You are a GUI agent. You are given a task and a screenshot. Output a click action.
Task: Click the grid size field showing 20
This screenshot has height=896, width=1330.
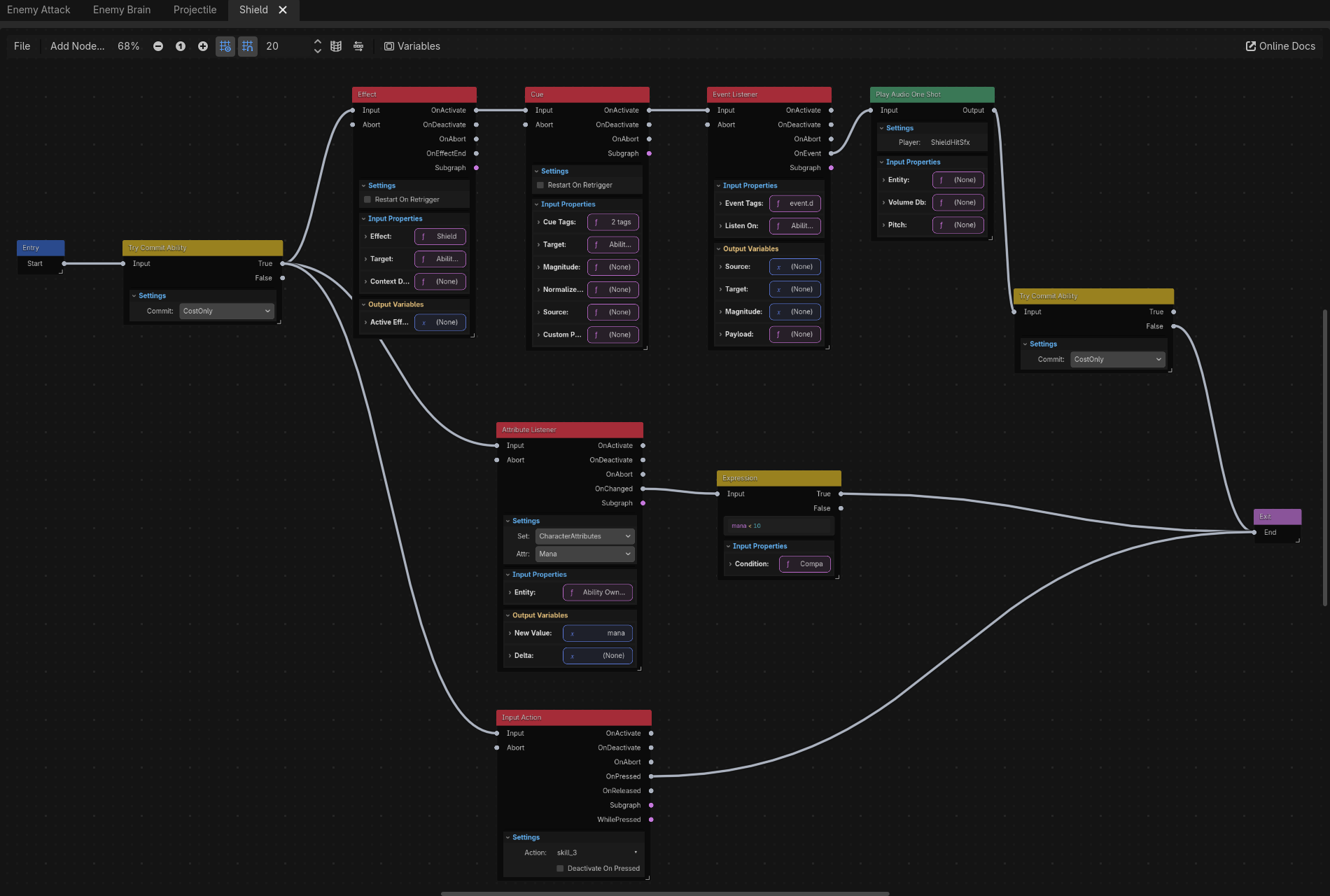(x=286, y=46)
